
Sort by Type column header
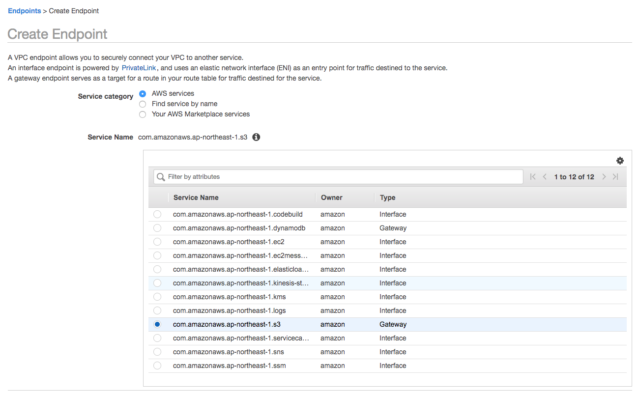pyautogui.click(x=387, y=198)
